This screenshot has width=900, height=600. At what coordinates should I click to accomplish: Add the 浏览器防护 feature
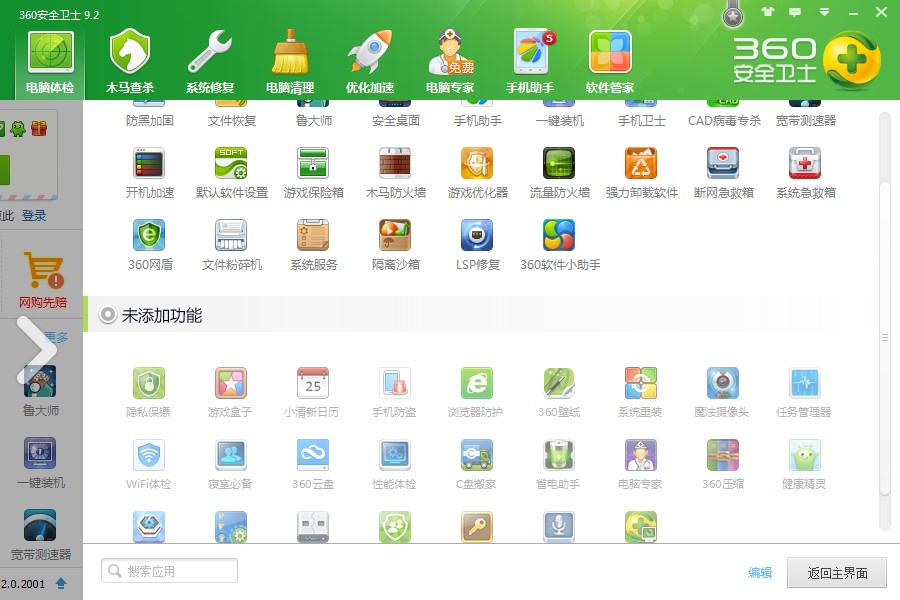[x=476, y=393]
